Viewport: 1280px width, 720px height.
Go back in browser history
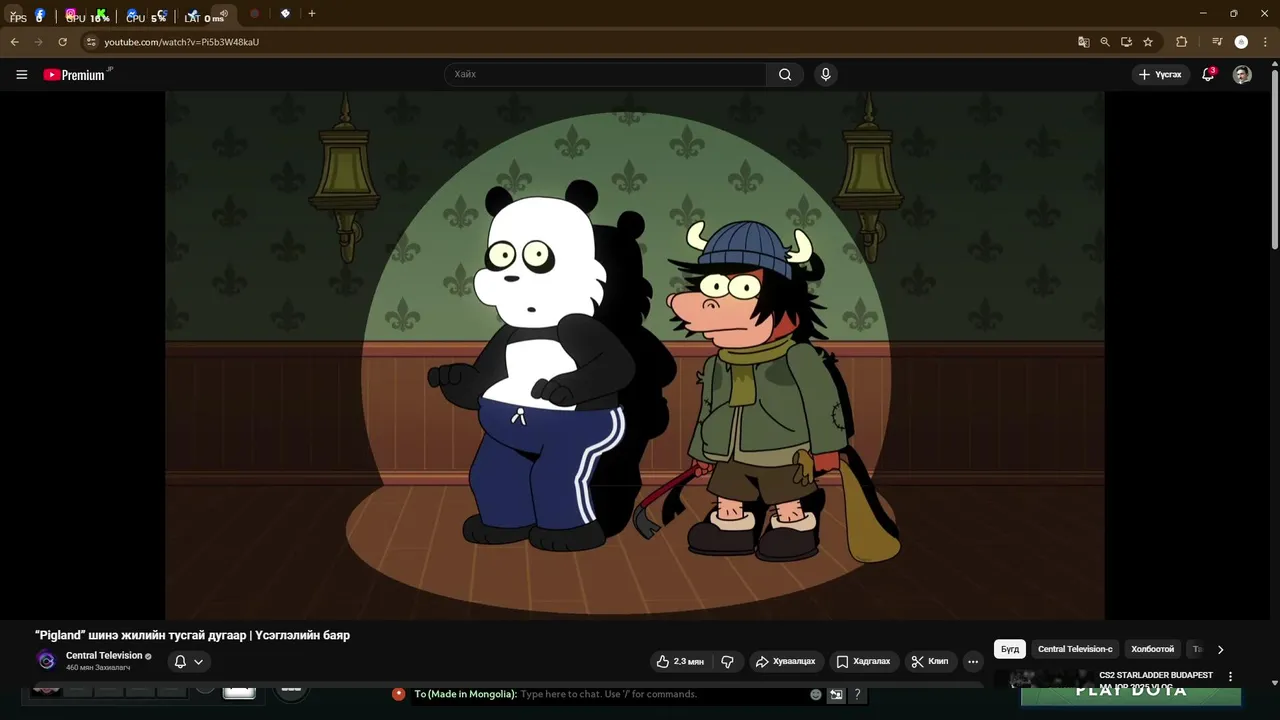[x=14, y=42]
